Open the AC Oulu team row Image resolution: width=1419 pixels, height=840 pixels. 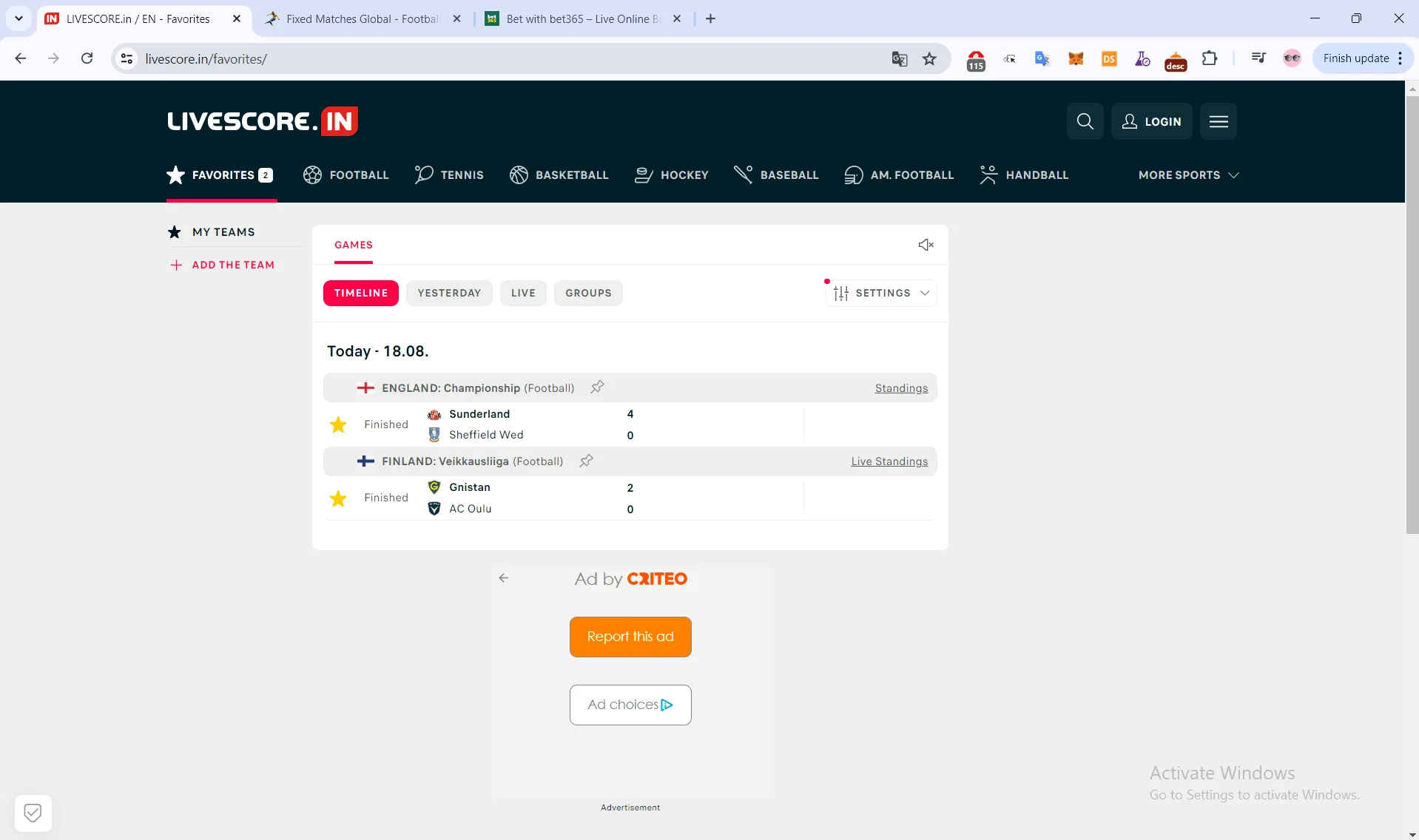pyautogui.click(x=471, y=509)
